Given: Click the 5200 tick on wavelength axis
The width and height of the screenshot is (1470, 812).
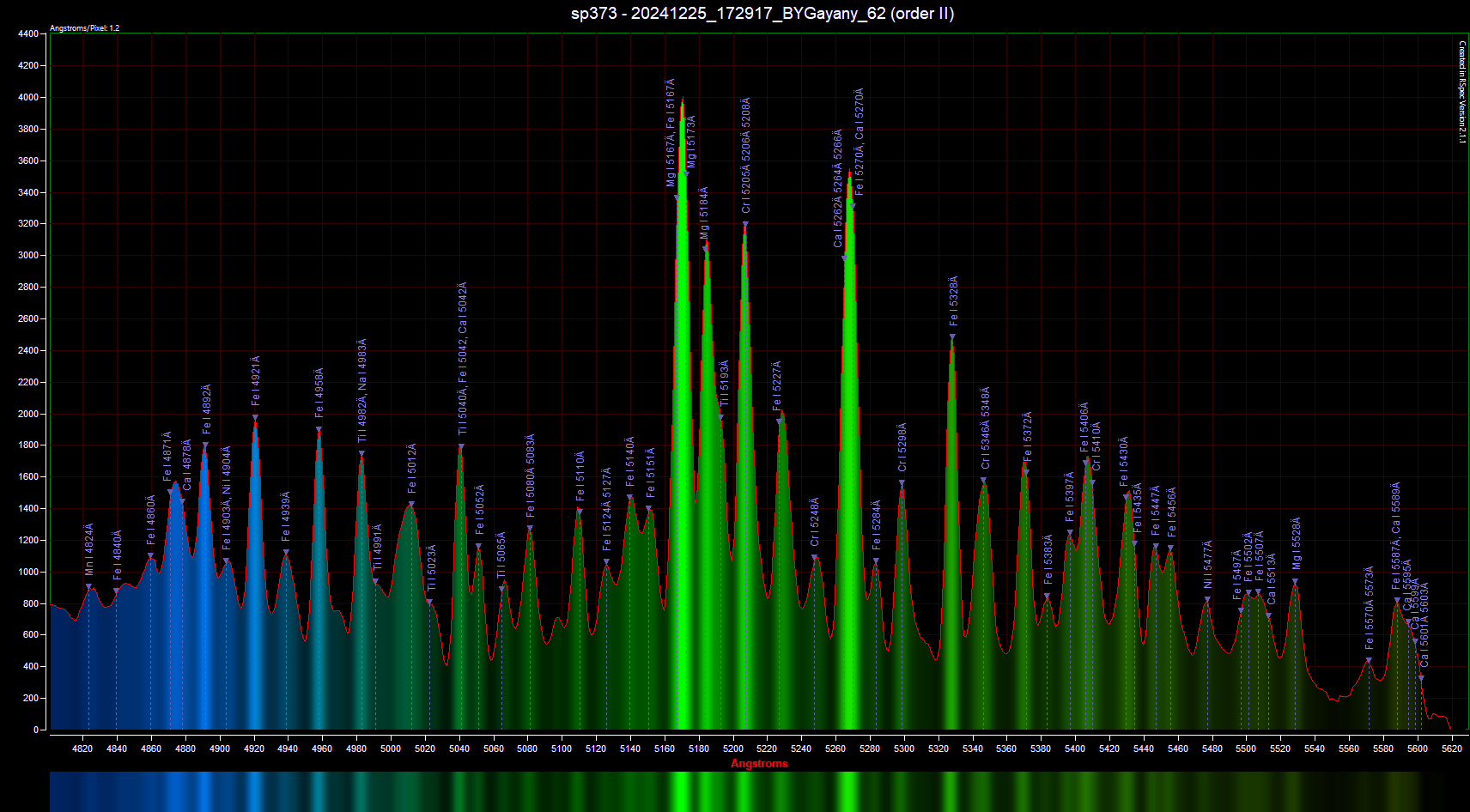Looking at the screenshot, I should (x=732, y=748).
